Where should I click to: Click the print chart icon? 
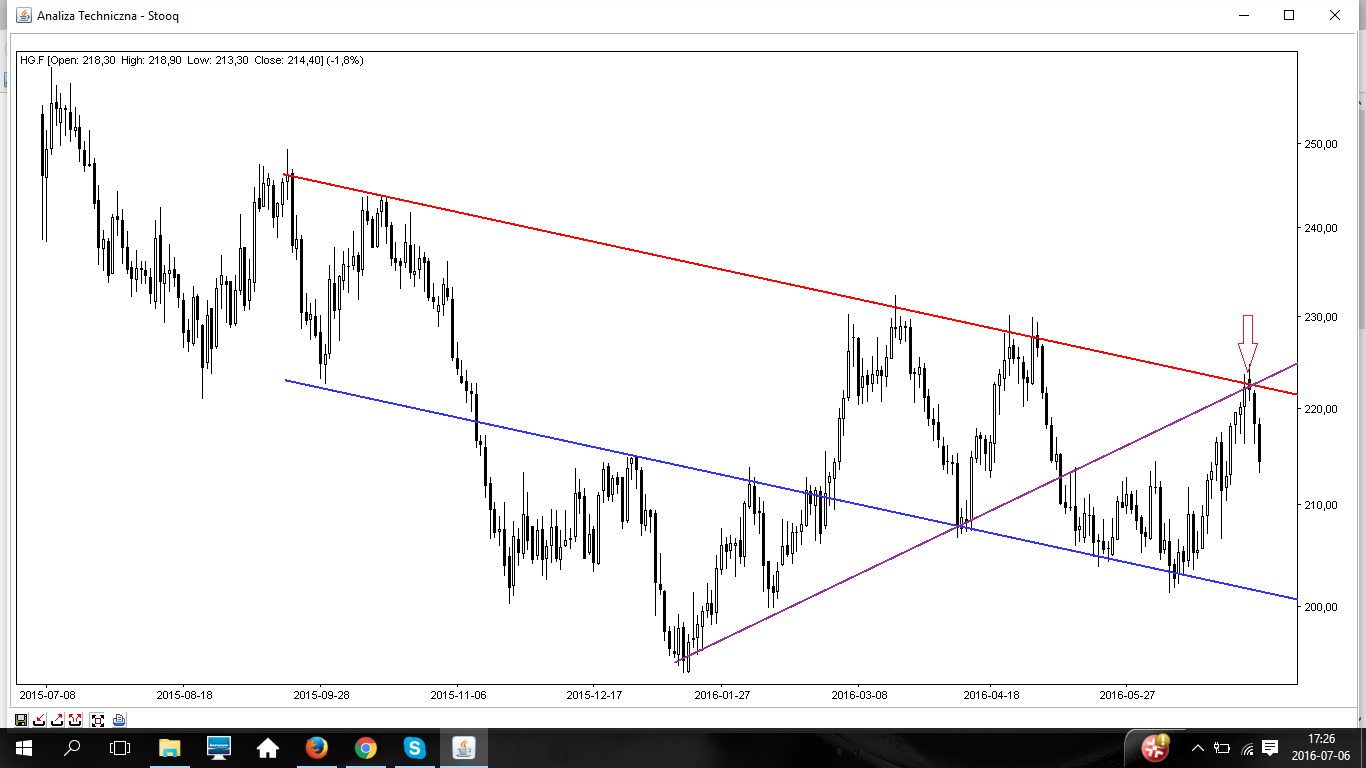119,719
